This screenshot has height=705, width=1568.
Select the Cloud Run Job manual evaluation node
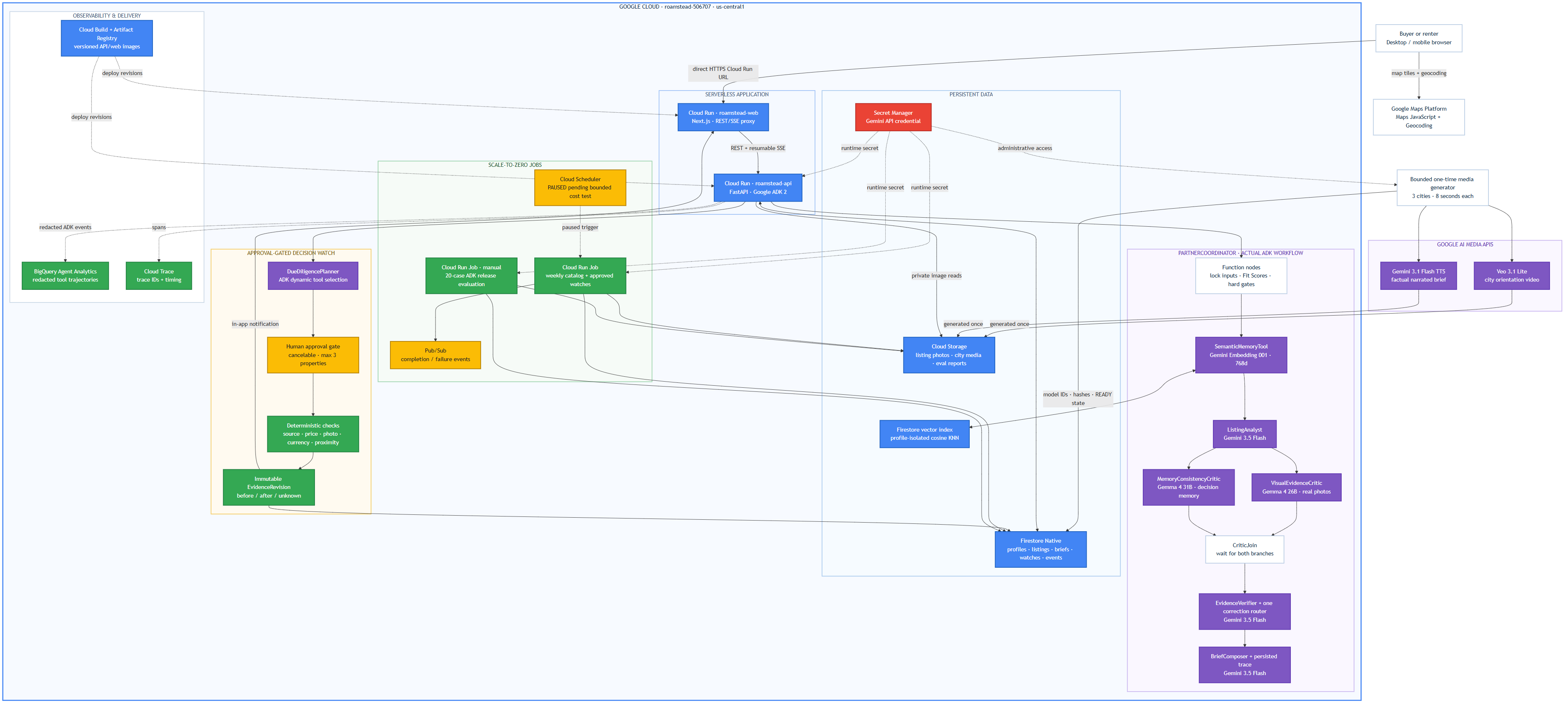(471, 275)
